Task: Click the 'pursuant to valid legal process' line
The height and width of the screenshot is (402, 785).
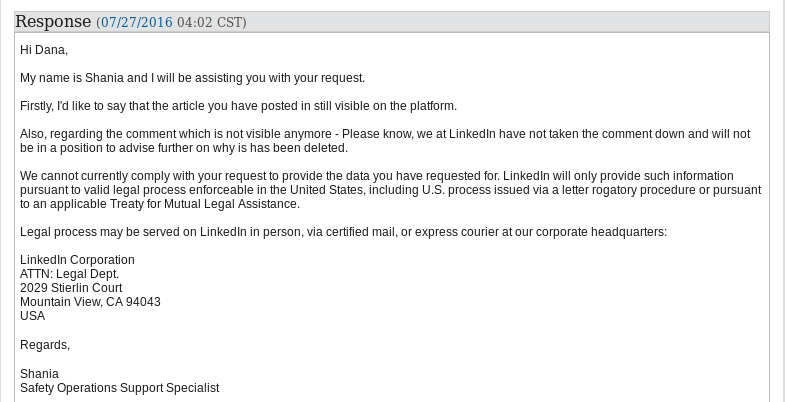Action: coord(390,190)
